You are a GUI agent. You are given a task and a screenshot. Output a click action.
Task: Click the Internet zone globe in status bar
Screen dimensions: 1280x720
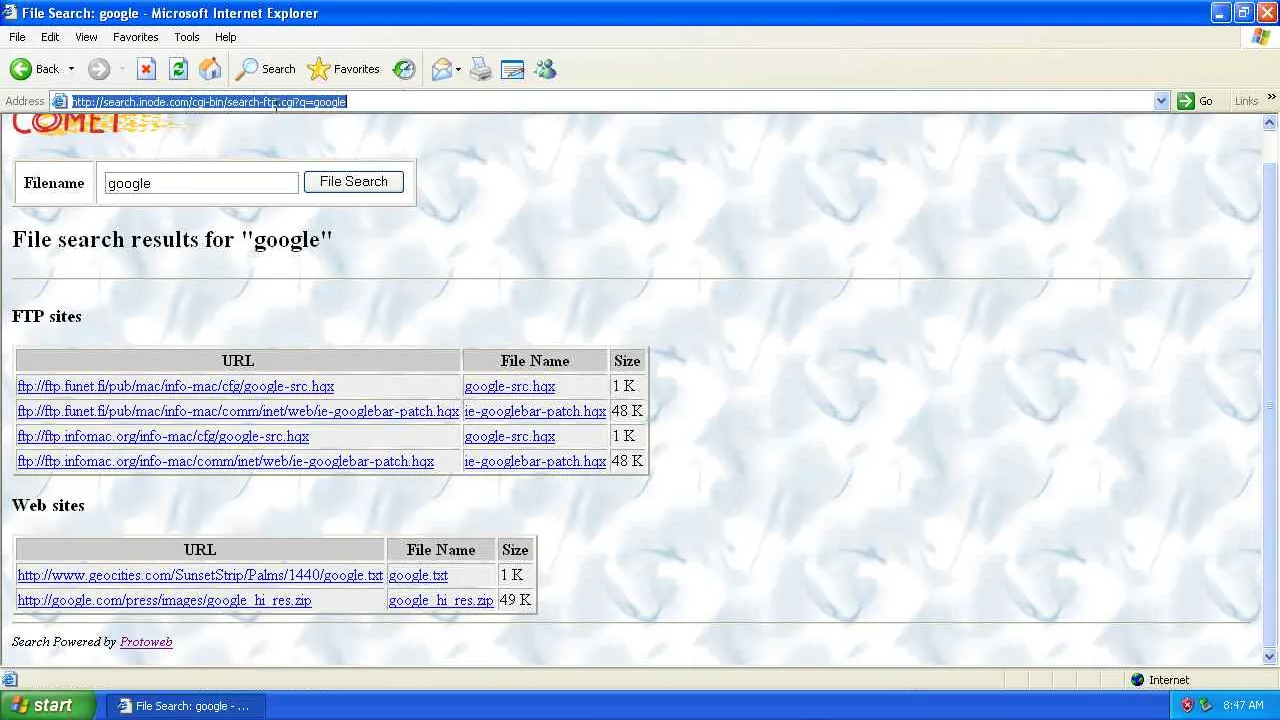(1137, 680)
